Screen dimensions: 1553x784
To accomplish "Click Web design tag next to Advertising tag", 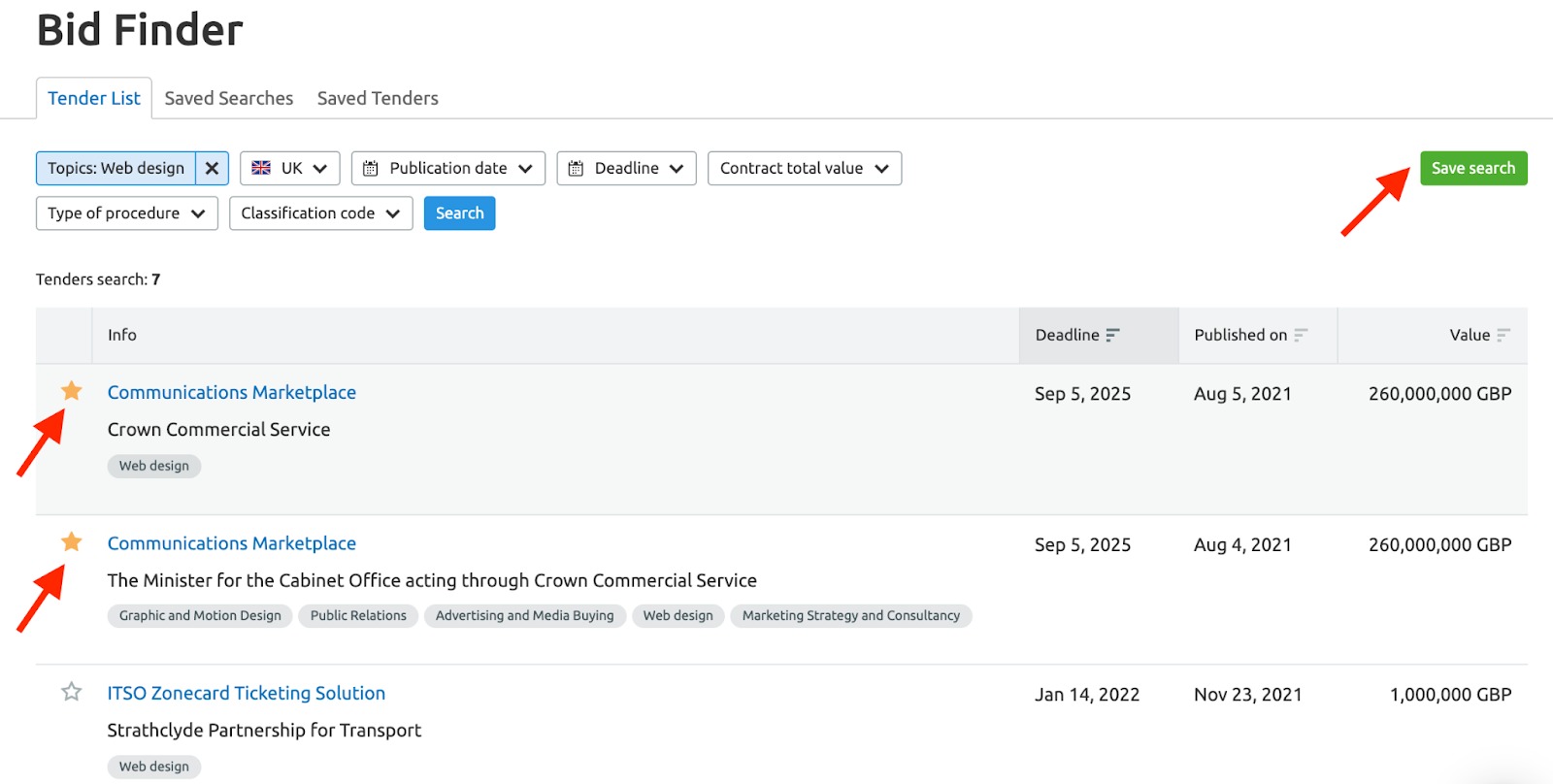I will pyautogui.click(x=677, y=615).
